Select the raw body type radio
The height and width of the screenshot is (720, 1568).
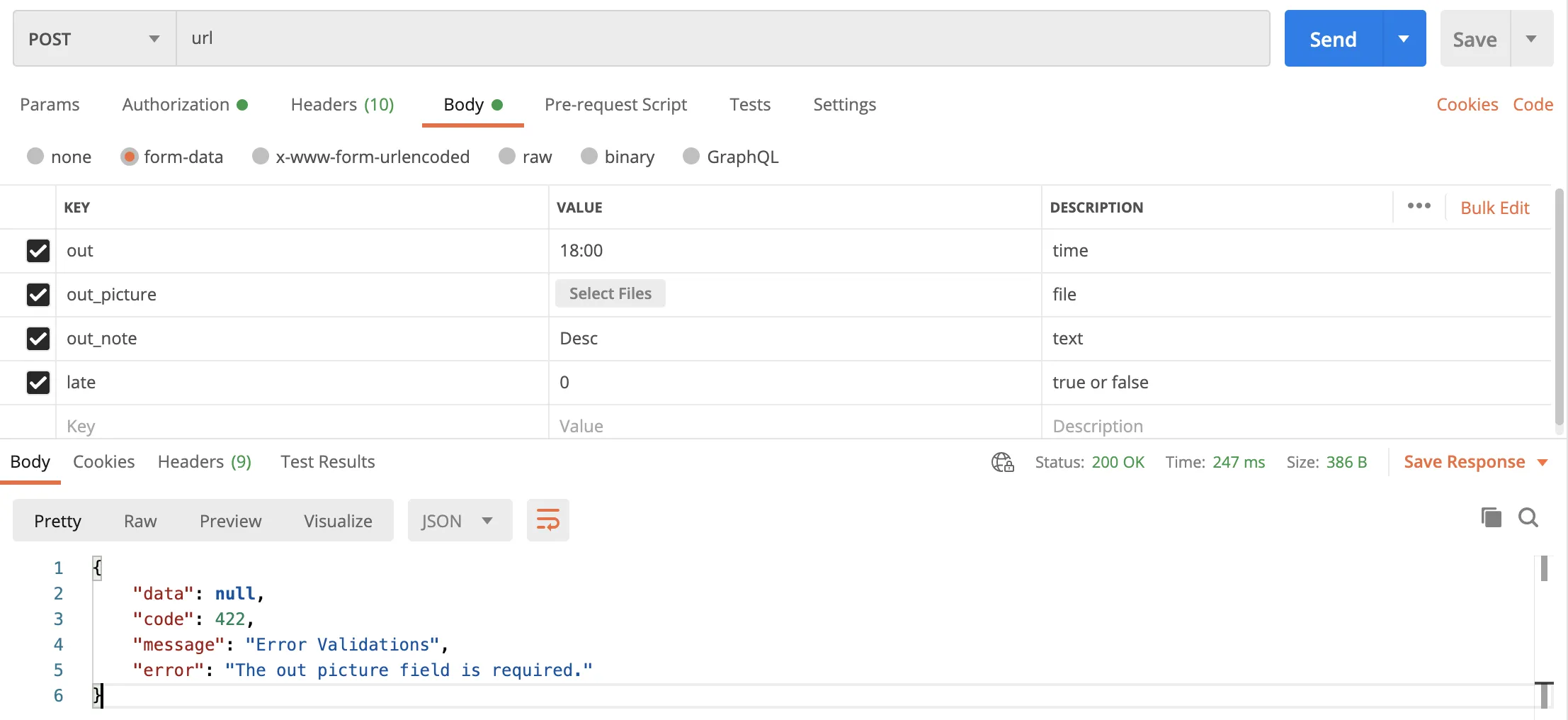click(x=507, y=157)
